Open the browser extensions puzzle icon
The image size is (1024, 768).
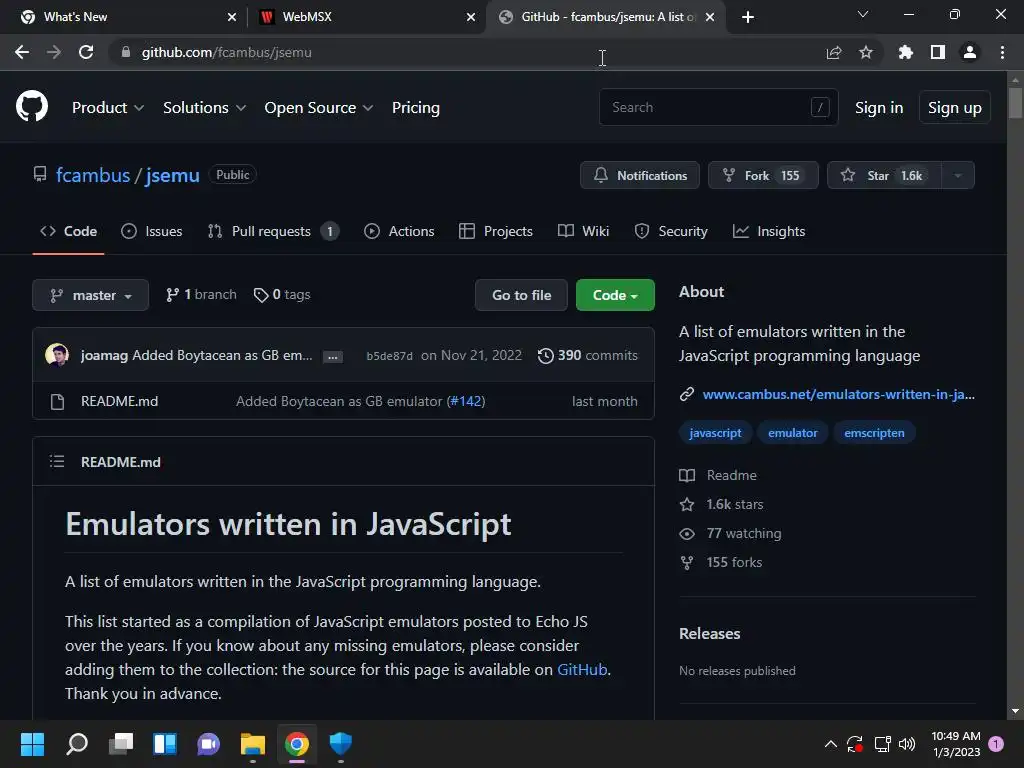click(x=905, y=52)
